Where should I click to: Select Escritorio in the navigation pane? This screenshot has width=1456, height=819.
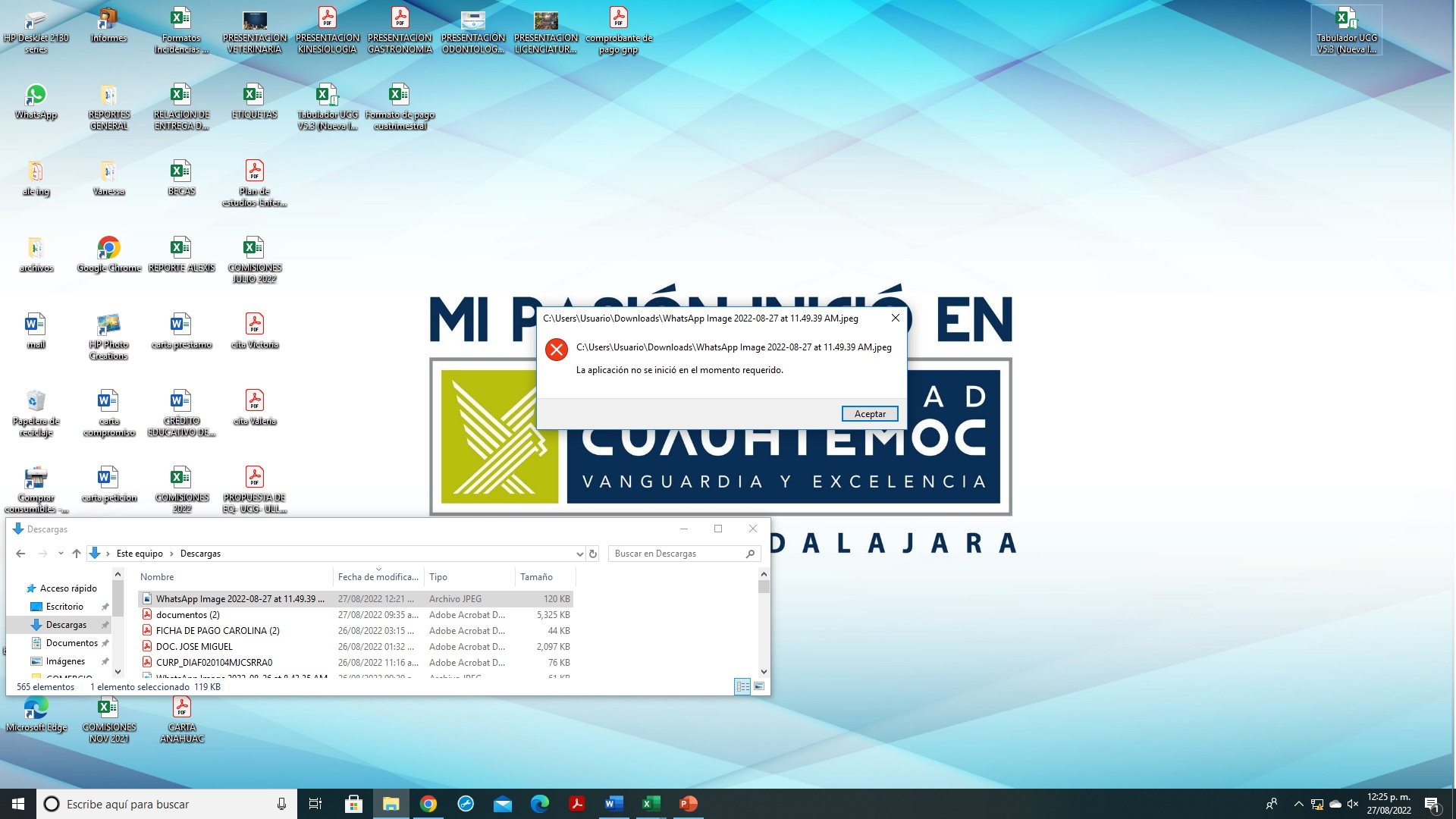pyautogui.click(x=64, y=607)
